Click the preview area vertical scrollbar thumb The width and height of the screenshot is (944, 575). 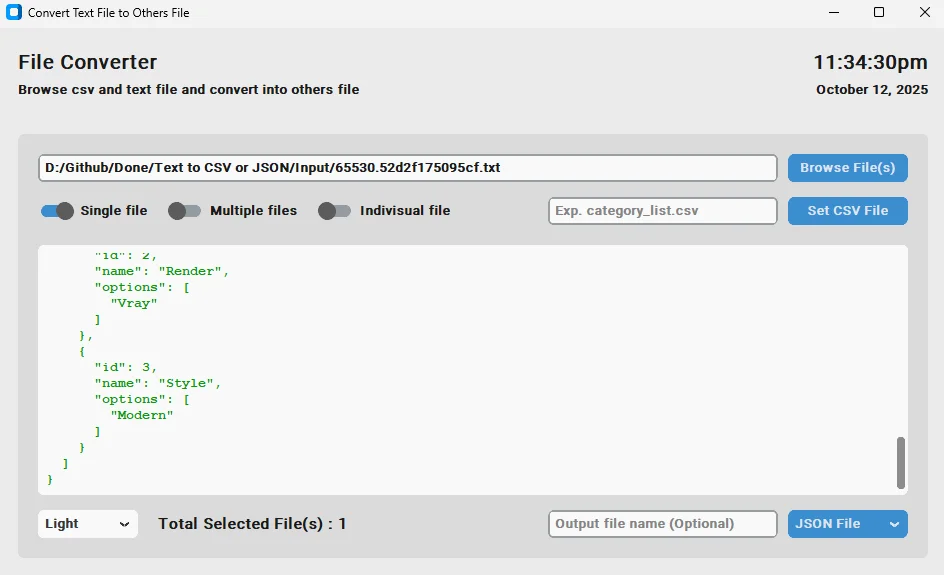click(x=901, y=462)
